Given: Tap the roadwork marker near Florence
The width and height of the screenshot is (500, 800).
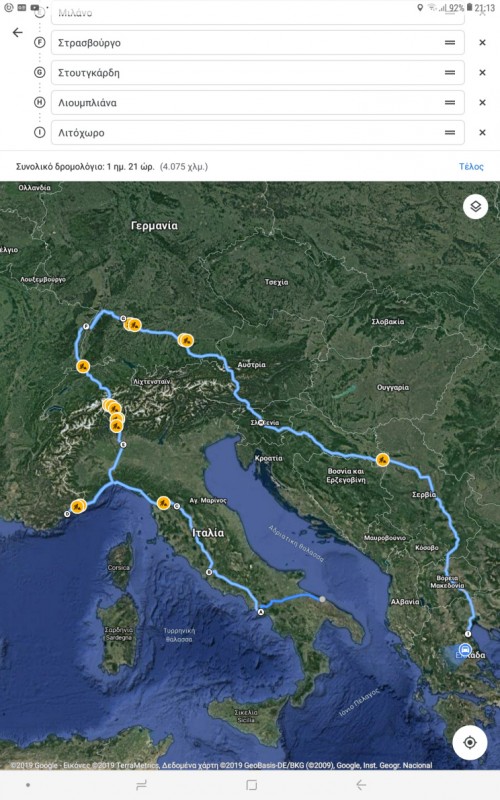Looking at the screenshot, I should [x=163, y=503].
